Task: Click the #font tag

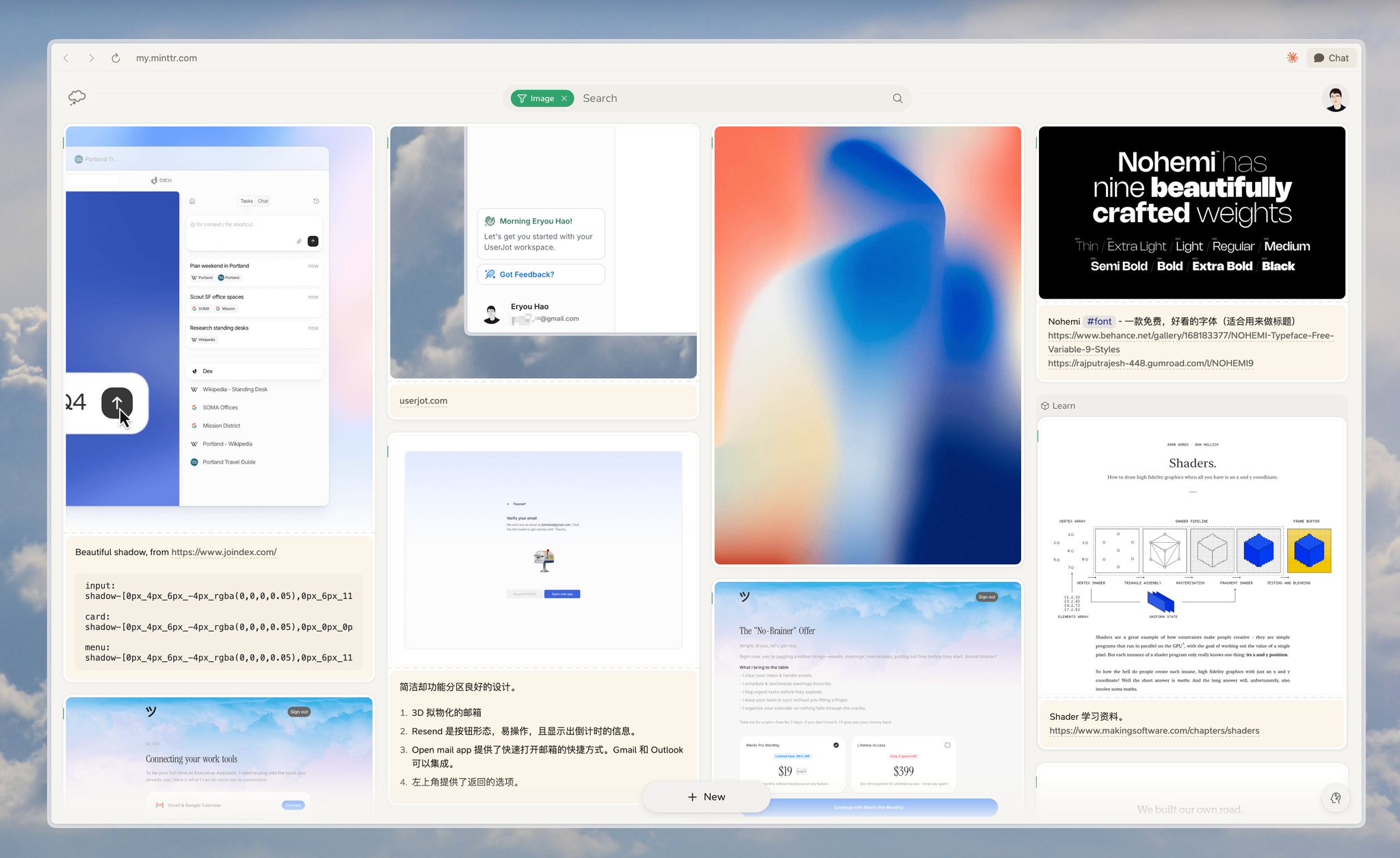Action: click(x=1099, y=321)
